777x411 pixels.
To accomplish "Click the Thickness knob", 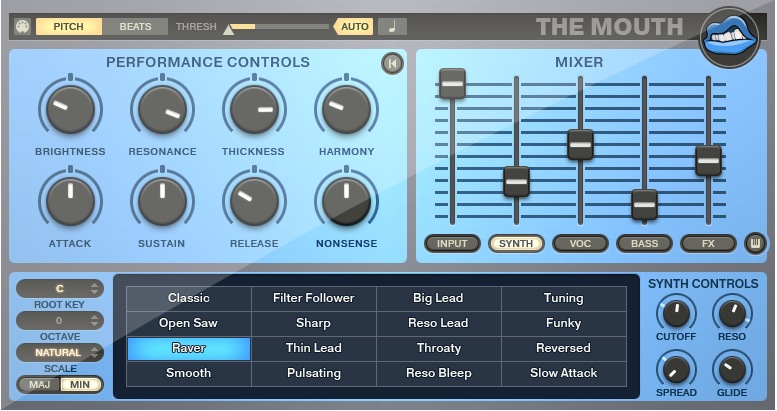I will (x=255, y=109).
